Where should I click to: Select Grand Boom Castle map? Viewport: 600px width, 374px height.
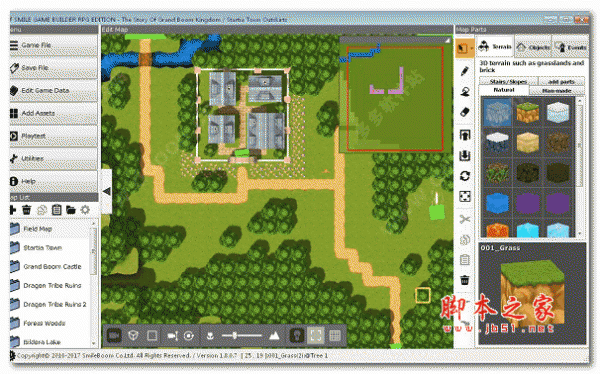[x=50, y=266]
